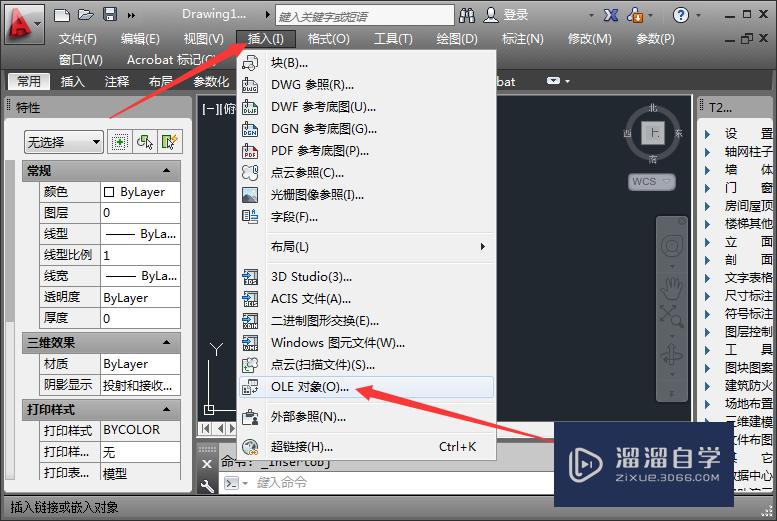Click the 厚度 value field
777x521 pixels.
(140, 318)
